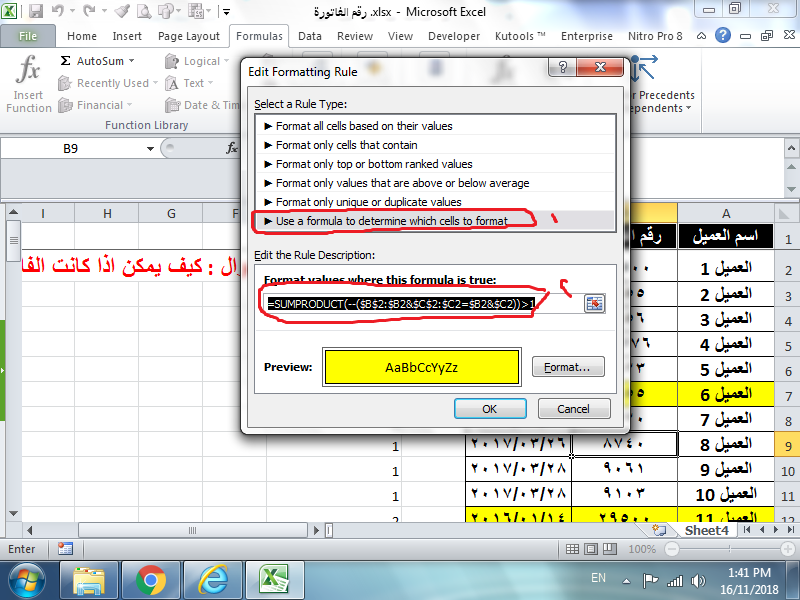
Task: Open Customize Quick Access Toolbar dropdown
Action: 227,11
